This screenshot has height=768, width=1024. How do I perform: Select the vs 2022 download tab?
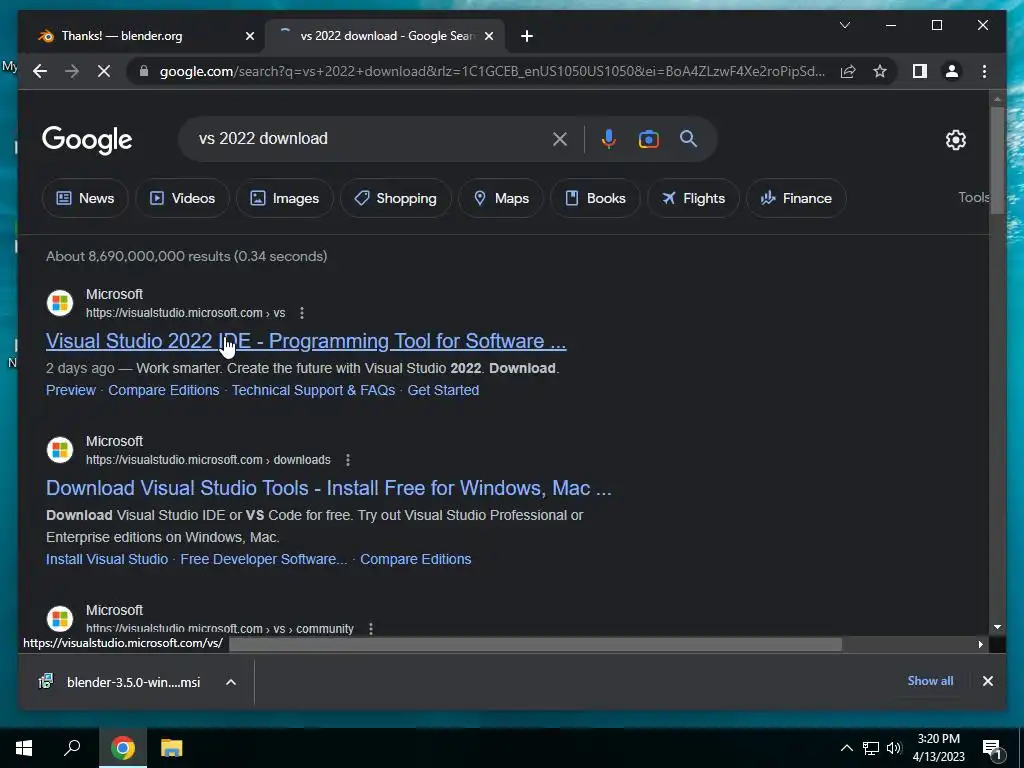coord(384,36)
